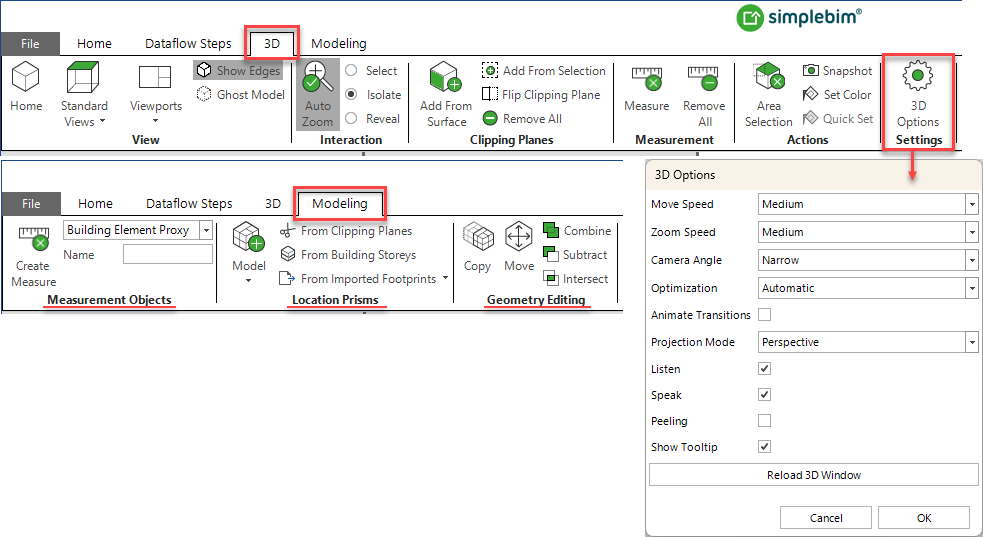Open the Move Speed dropdown
The image size is (983, 537).
point(972,204)
